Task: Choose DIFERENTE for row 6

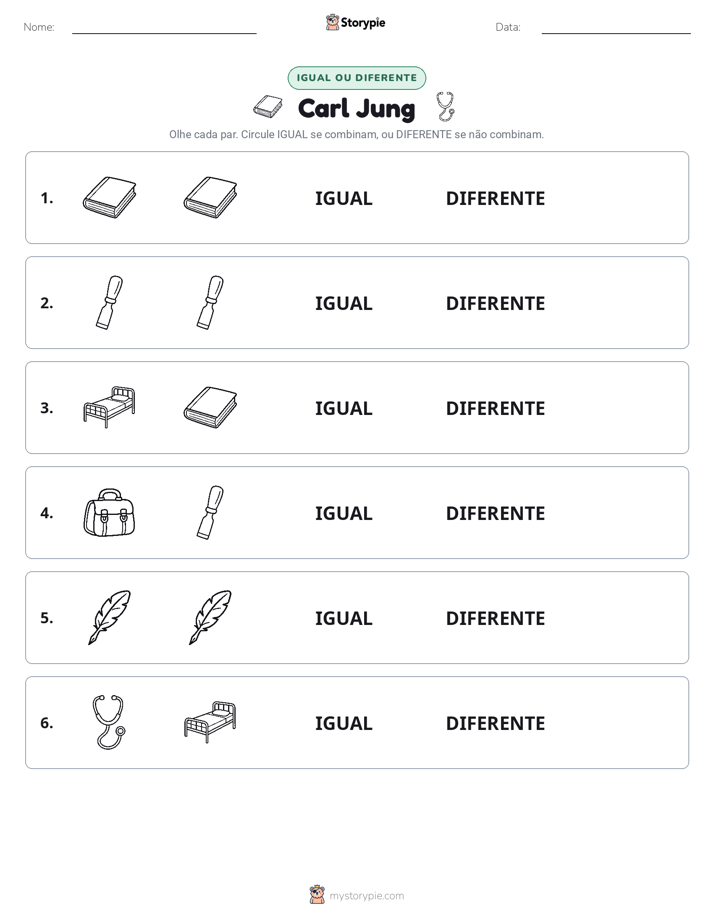Action: 495,723
